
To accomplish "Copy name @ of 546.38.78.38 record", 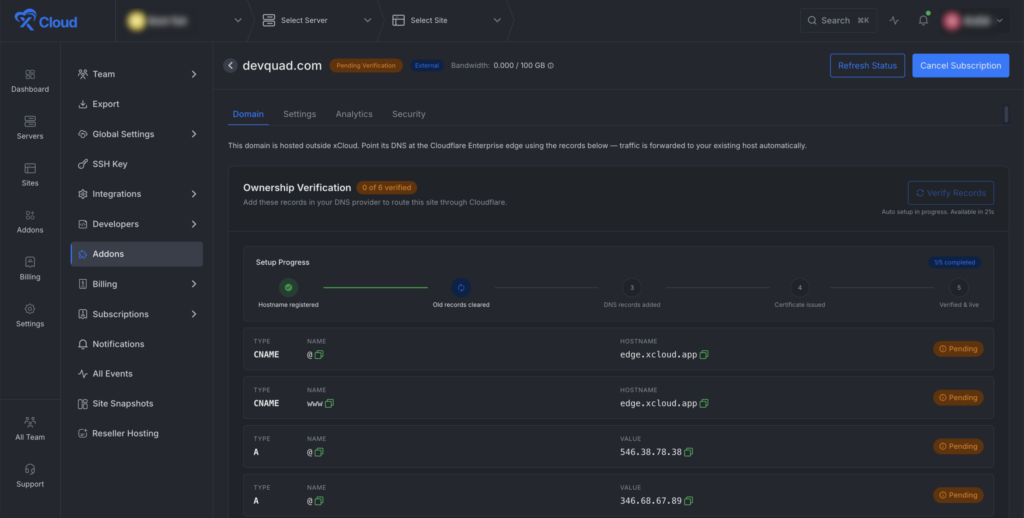I will (319, 452).
